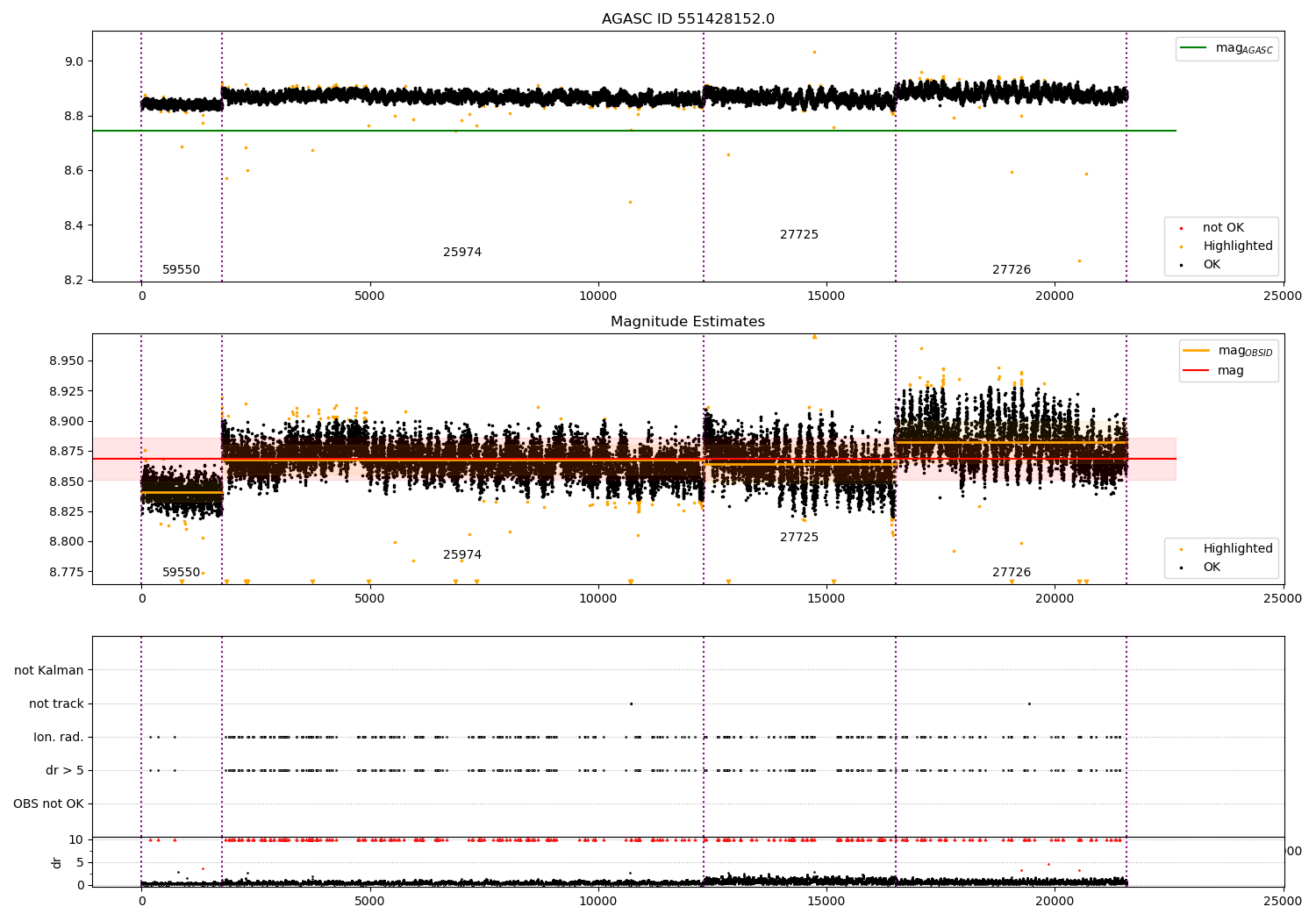
Task: Click obsid label 25974 in top plot
Action: tap(462, 252)
